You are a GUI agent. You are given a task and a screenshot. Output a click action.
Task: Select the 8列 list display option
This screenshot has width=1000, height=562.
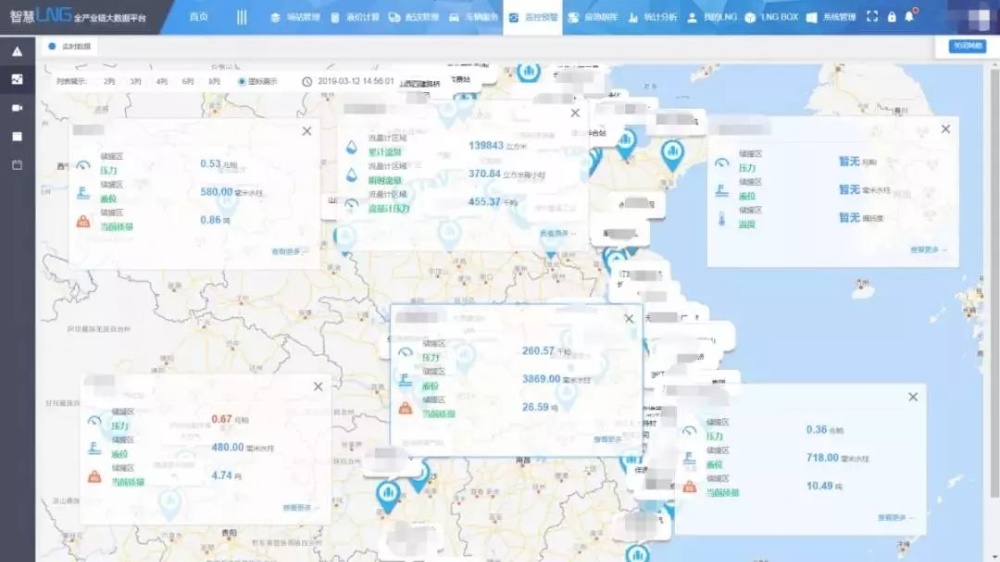(x=214, y=82)
